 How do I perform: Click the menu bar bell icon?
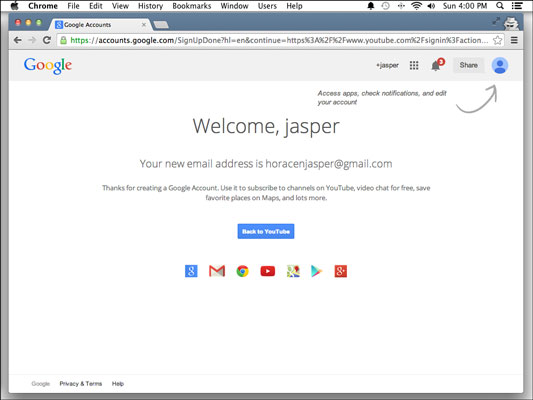point(371,6)
